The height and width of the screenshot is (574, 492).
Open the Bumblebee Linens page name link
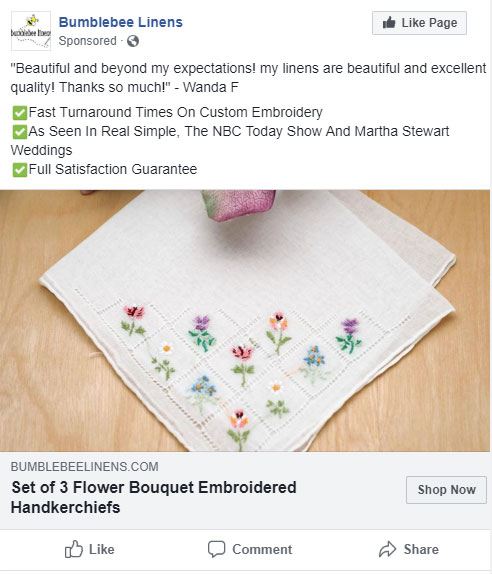click(120, 22)
